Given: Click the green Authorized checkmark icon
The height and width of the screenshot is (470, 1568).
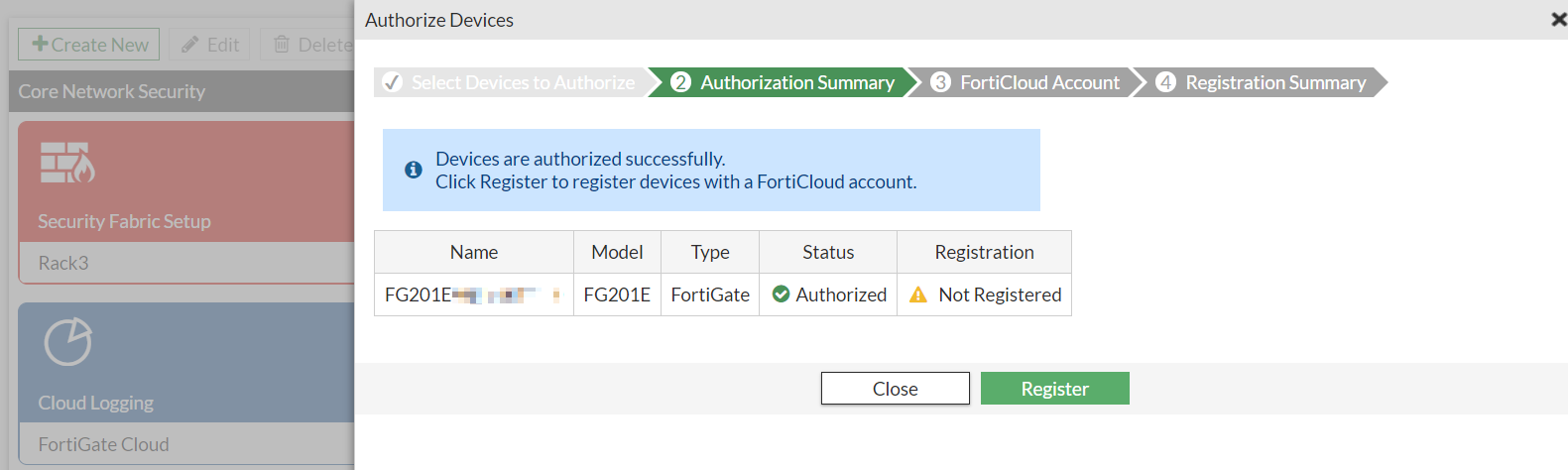Looking at the screenshot, I should point(781,294).
